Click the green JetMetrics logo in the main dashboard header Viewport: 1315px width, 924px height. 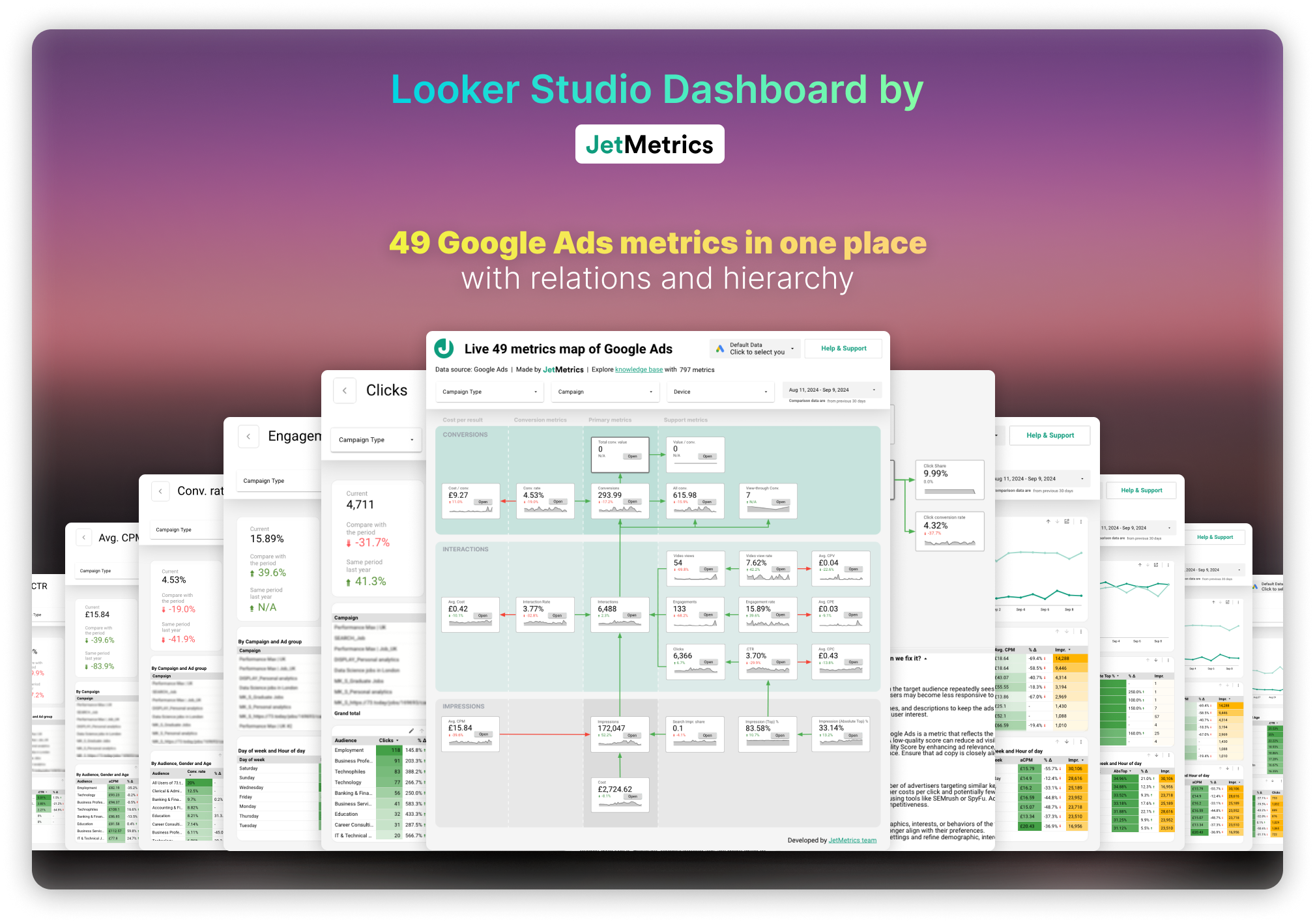444,349
